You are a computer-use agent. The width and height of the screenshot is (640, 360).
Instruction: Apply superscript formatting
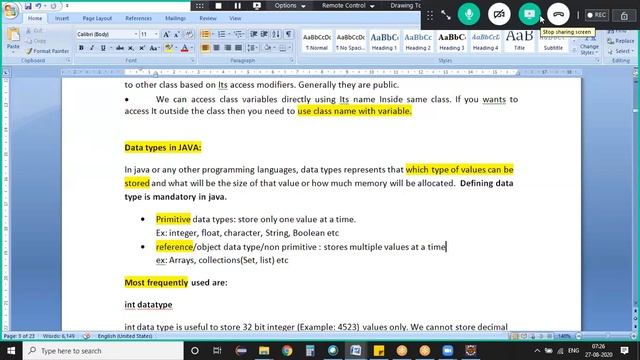point(142,48)
